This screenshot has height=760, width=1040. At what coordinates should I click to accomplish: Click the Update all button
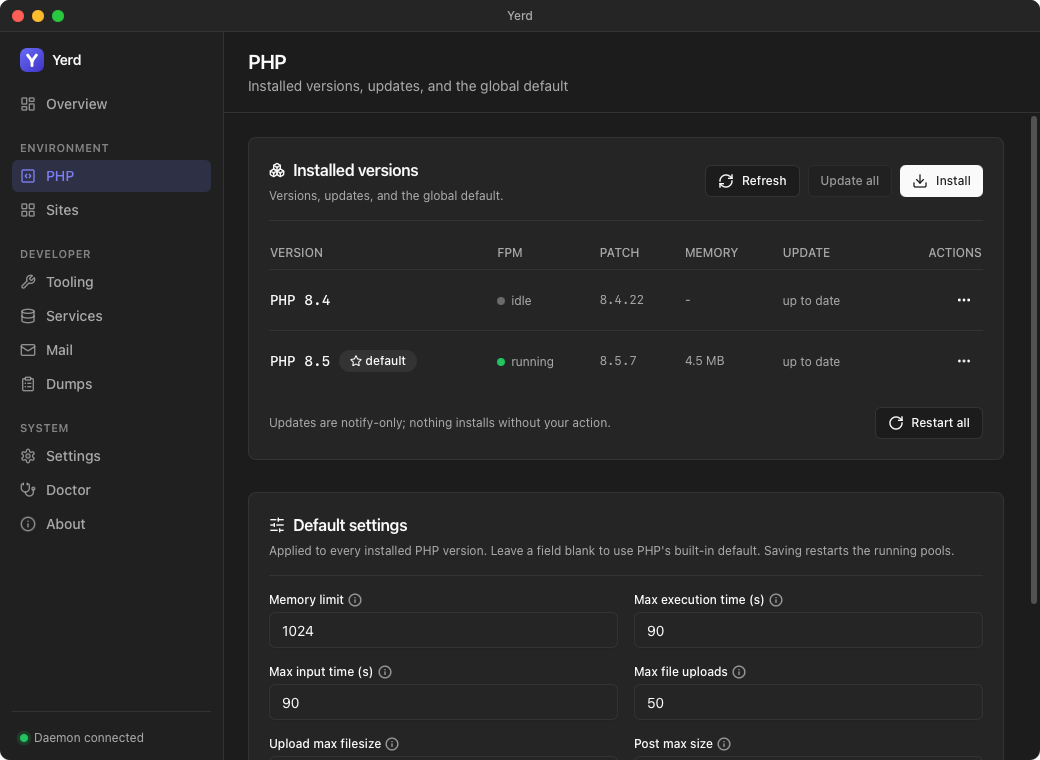[850, 181]
